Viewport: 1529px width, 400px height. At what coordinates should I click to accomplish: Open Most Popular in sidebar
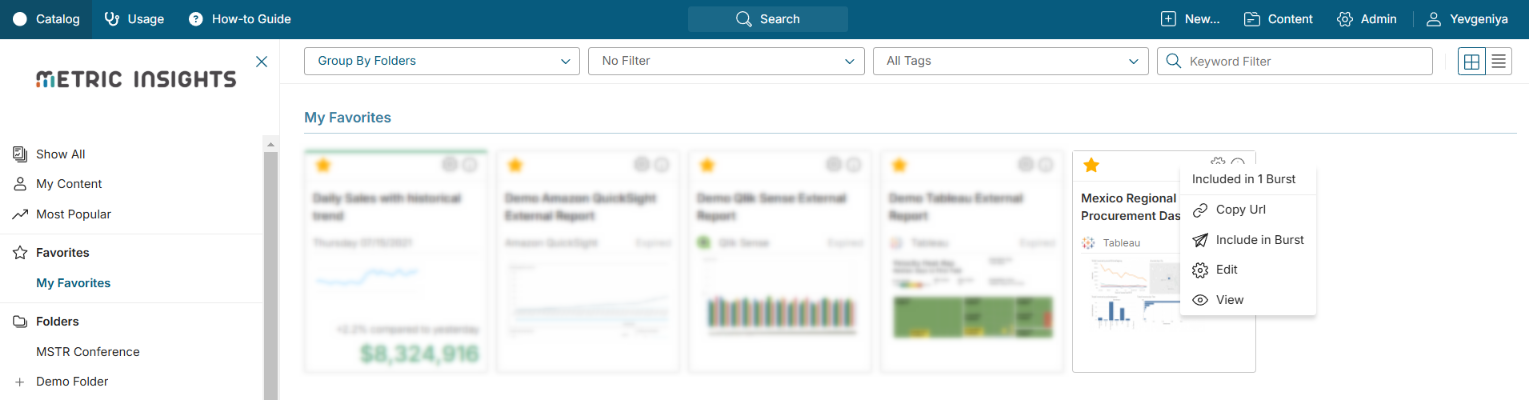tap(73, 214)
